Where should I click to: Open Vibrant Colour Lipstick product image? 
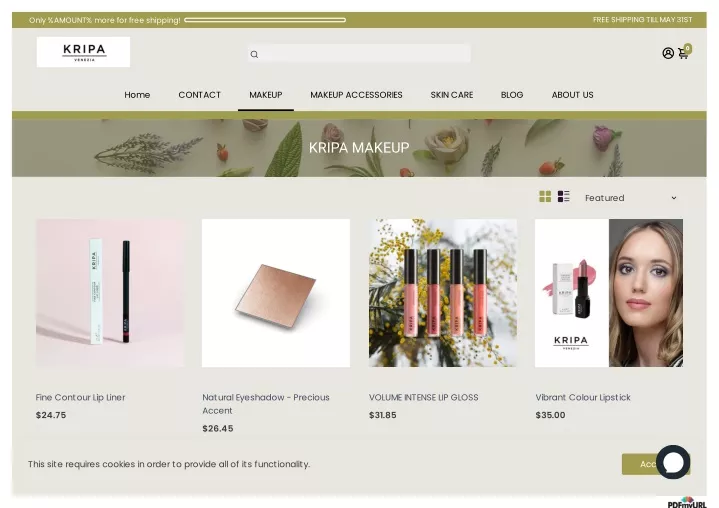click(x=609, y=293)
